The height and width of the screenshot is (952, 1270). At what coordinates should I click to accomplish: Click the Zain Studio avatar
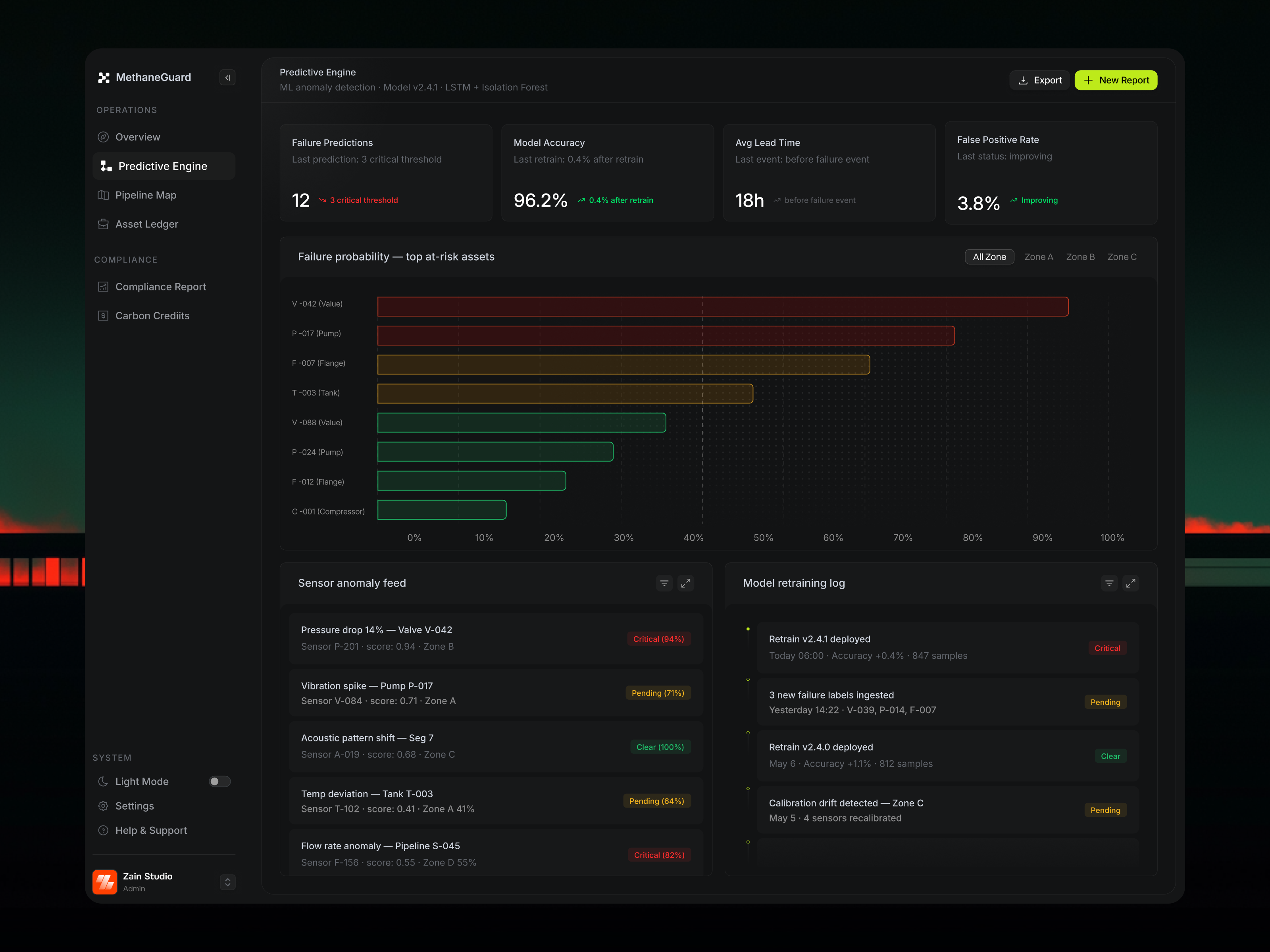(x=104, y=882)
